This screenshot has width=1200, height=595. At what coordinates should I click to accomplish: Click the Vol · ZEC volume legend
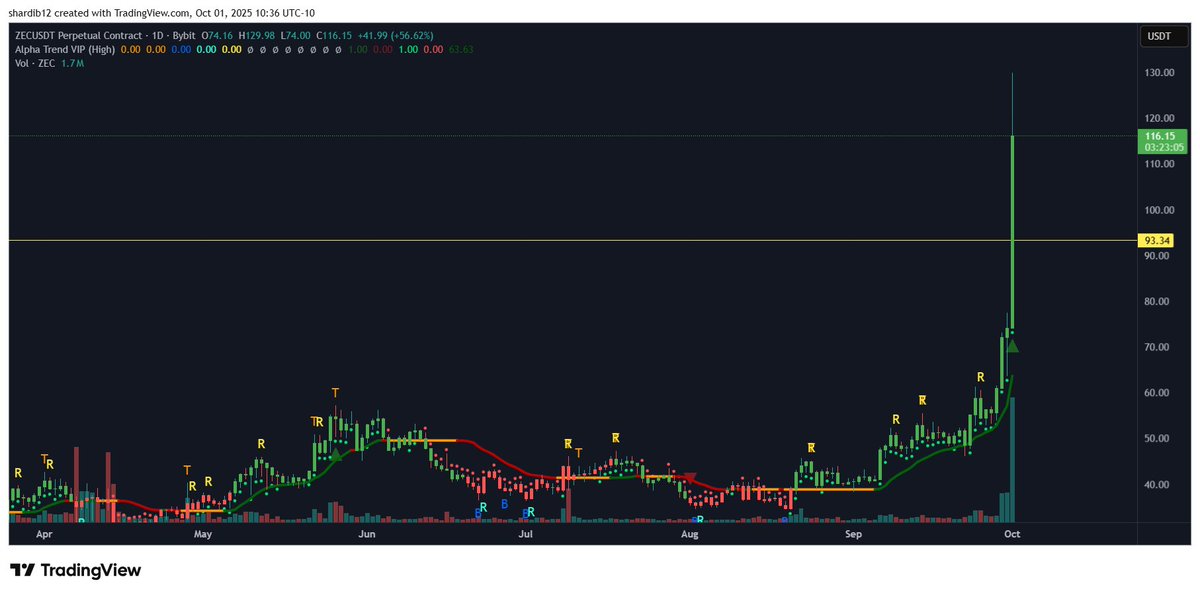point(35,63)
